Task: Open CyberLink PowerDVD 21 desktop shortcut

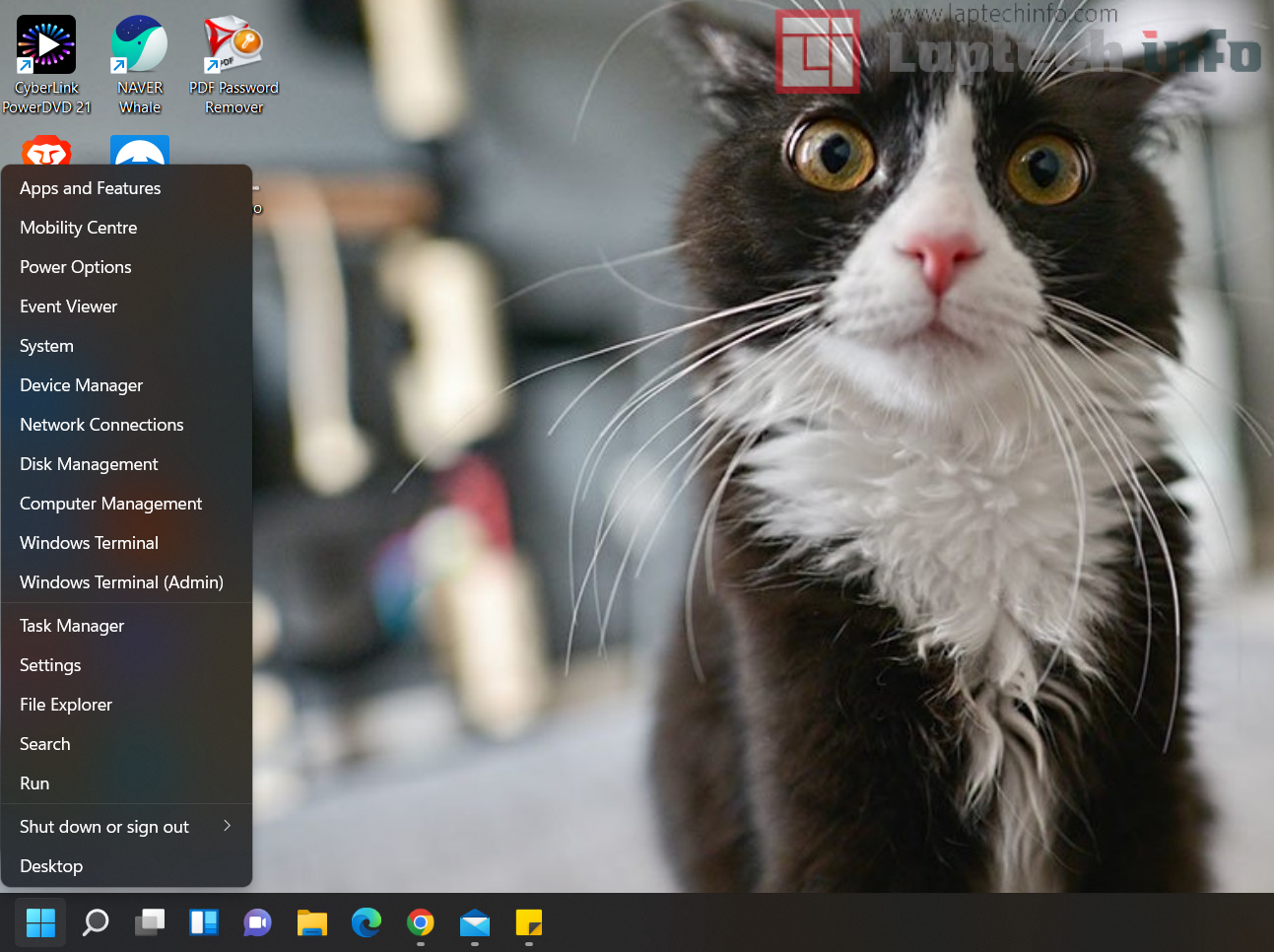Action: (46, 46)
